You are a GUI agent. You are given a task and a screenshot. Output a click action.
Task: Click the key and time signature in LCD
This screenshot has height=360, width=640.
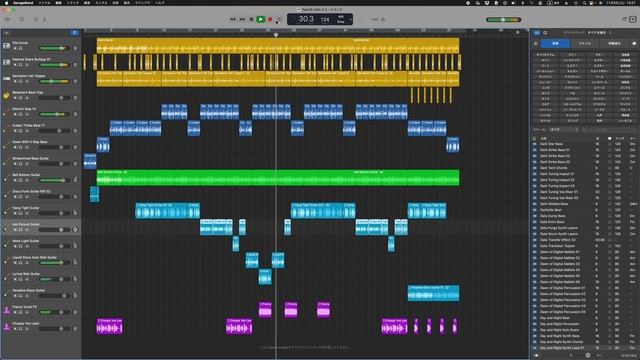coord(341,19)
